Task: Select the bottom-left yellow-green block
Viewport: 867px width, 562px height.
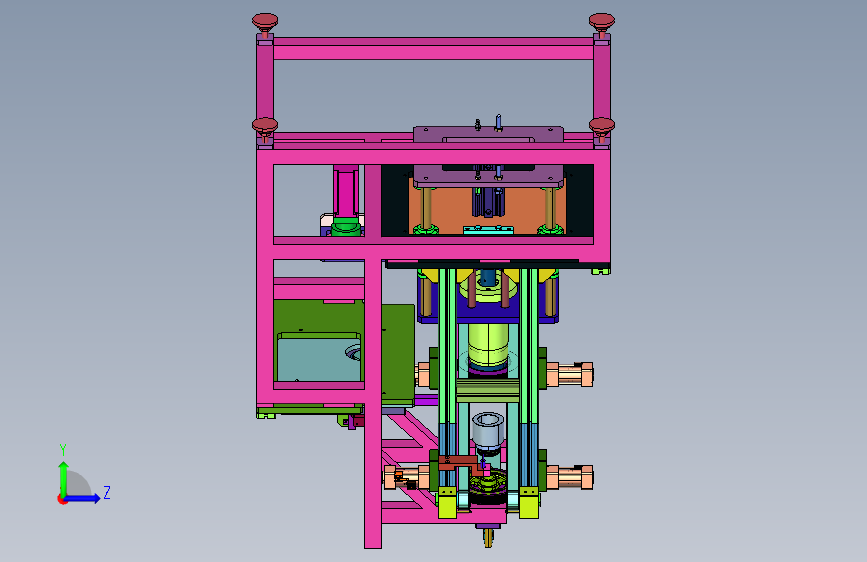Action: [x=447, y=502]
